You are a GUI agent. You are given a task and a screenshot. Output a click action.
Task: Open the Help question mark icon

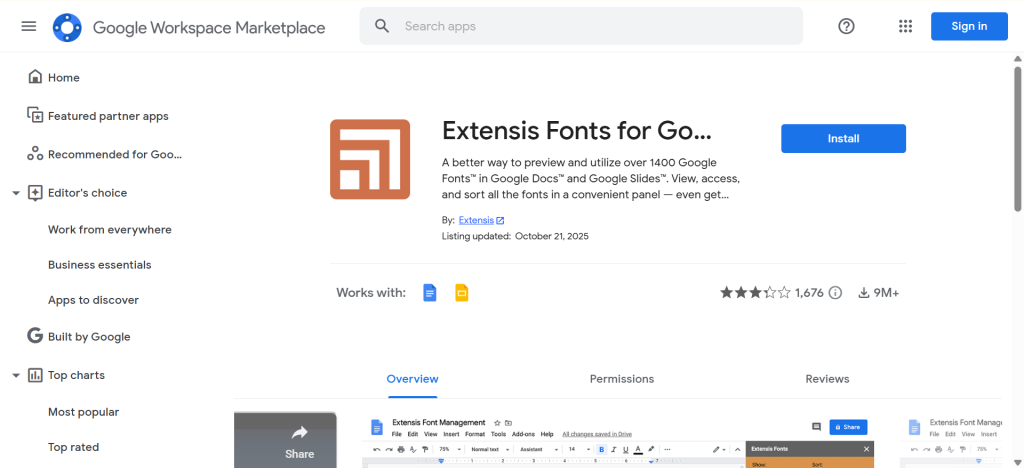tap(846, 26)
